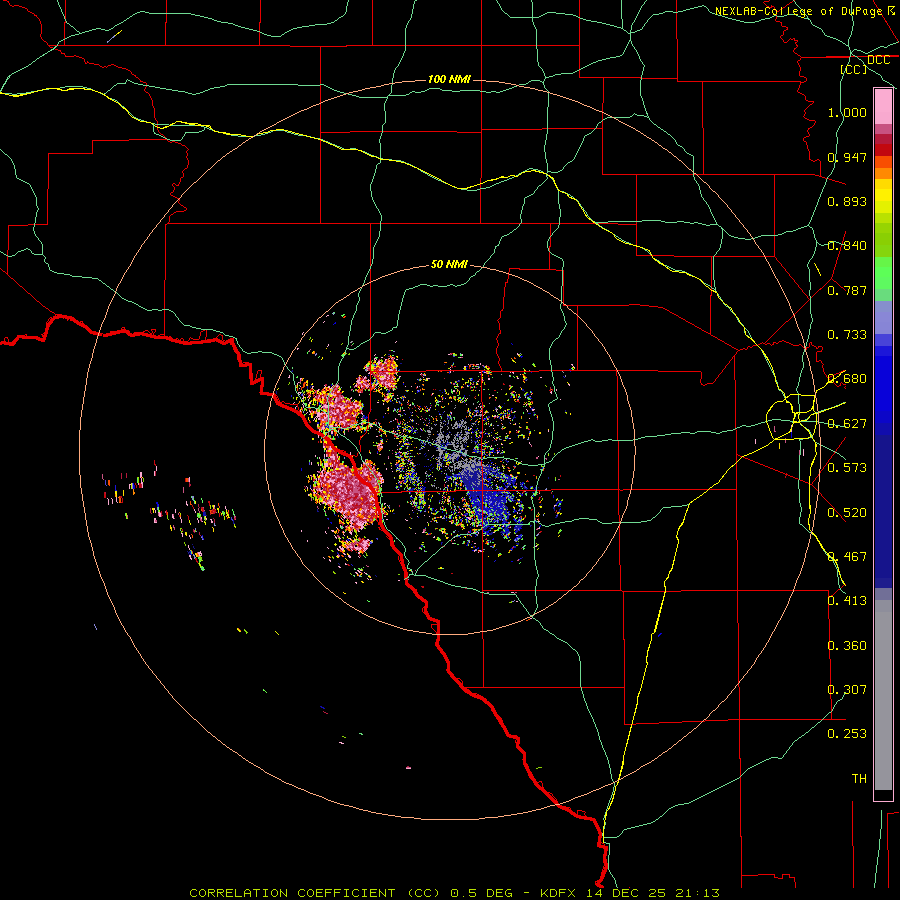The image size is (900, 900).
Task: Click the 50 NMI range ring label
Action: (449, 265)
